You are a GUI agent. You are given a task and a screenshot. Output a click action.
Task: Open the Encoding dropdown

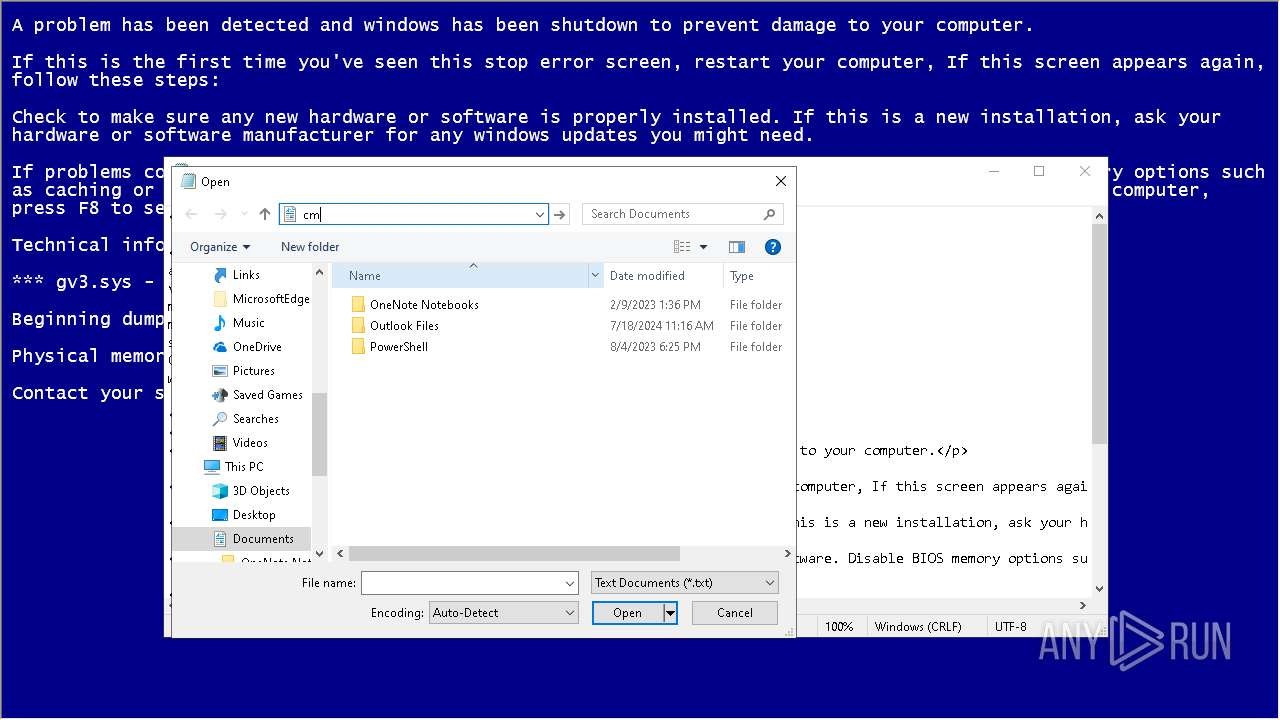504,613
